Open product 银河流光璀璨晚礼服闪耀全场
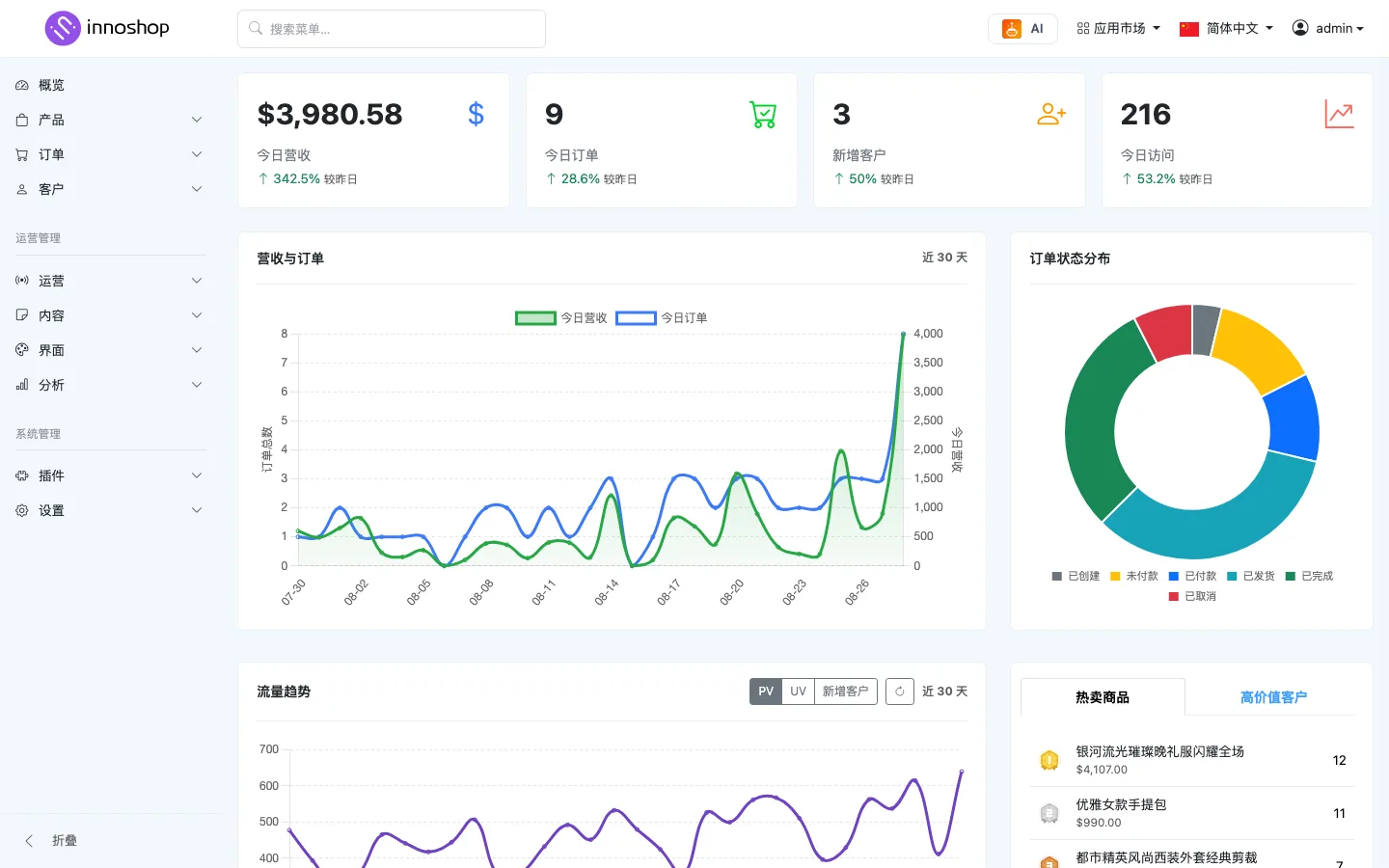The width and height of the screenshot is (1389, 868). (1159, 751)
